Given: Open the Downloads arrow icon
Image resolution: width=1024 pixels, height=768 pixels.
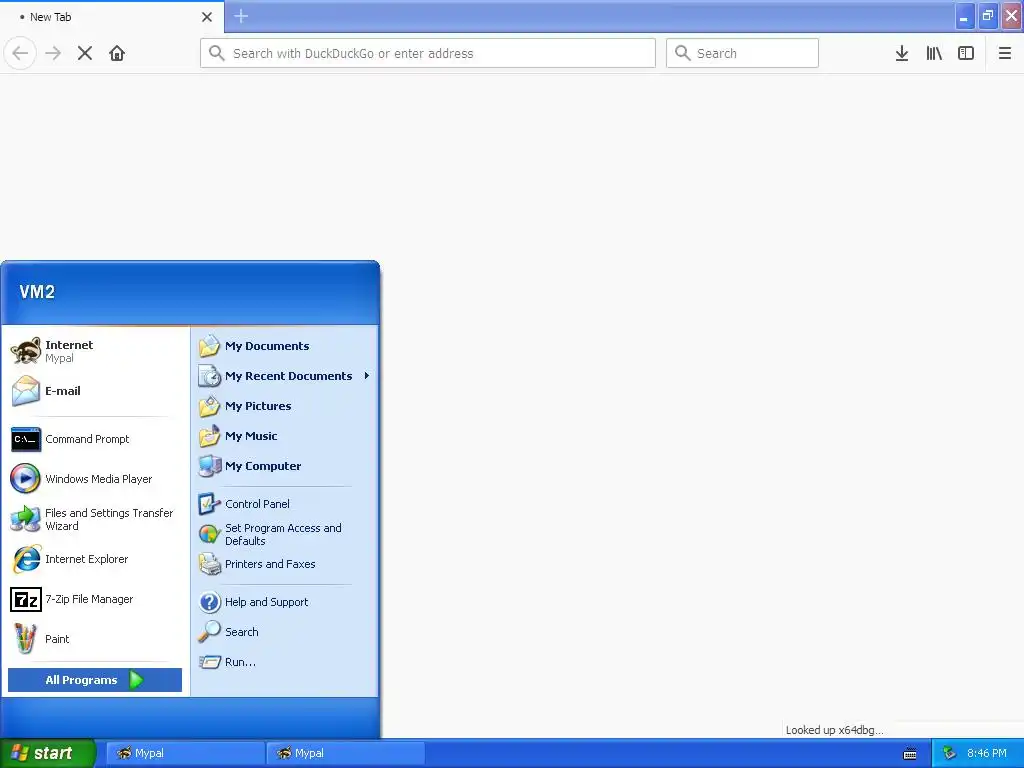Looking at the screenshot, I should coord(901,53).
